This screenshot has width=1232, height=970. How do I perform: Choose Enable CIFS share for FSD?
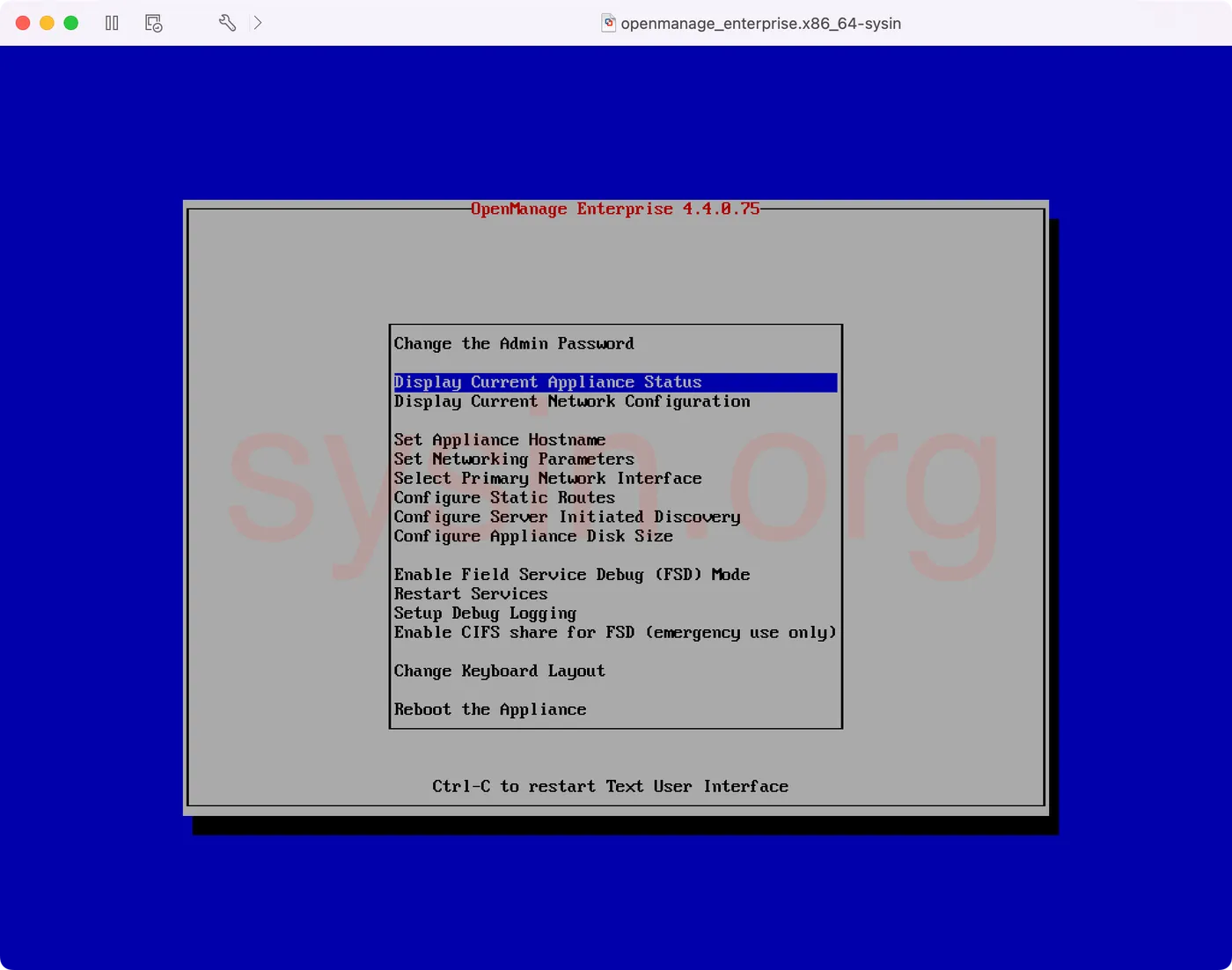coord(615,633)
